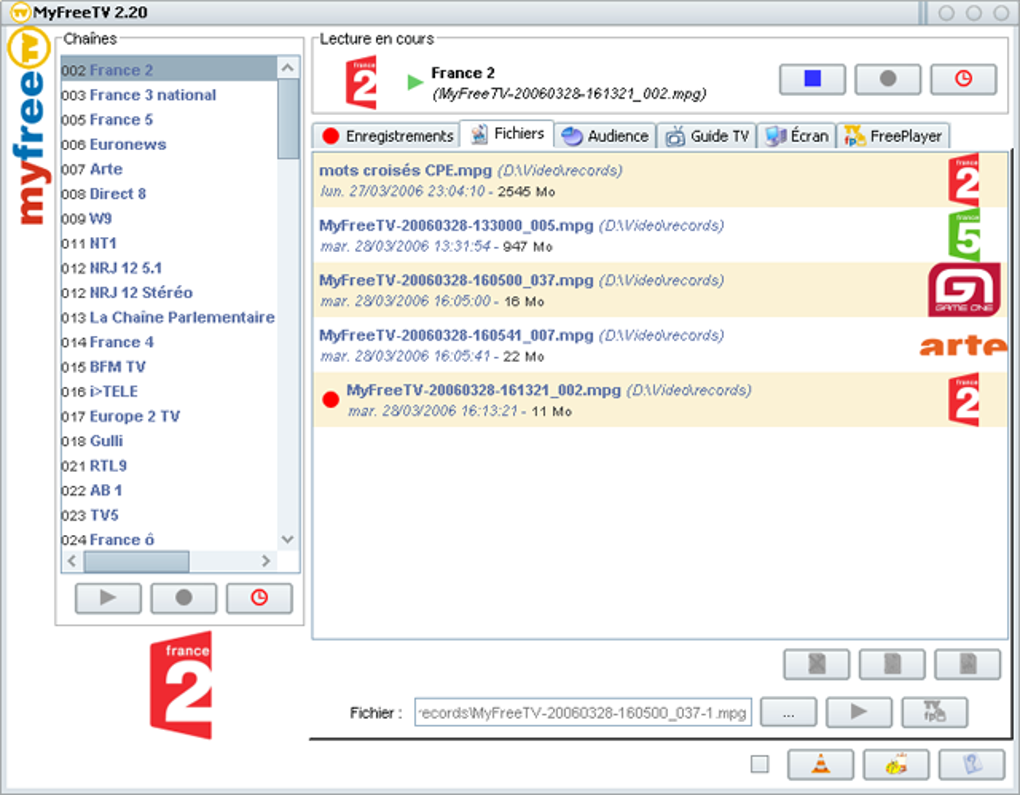Screen dimensions: 1020x795
Task: Select channel 016 i>TELE
Action: pyautogui.click(x=169, y=392)
